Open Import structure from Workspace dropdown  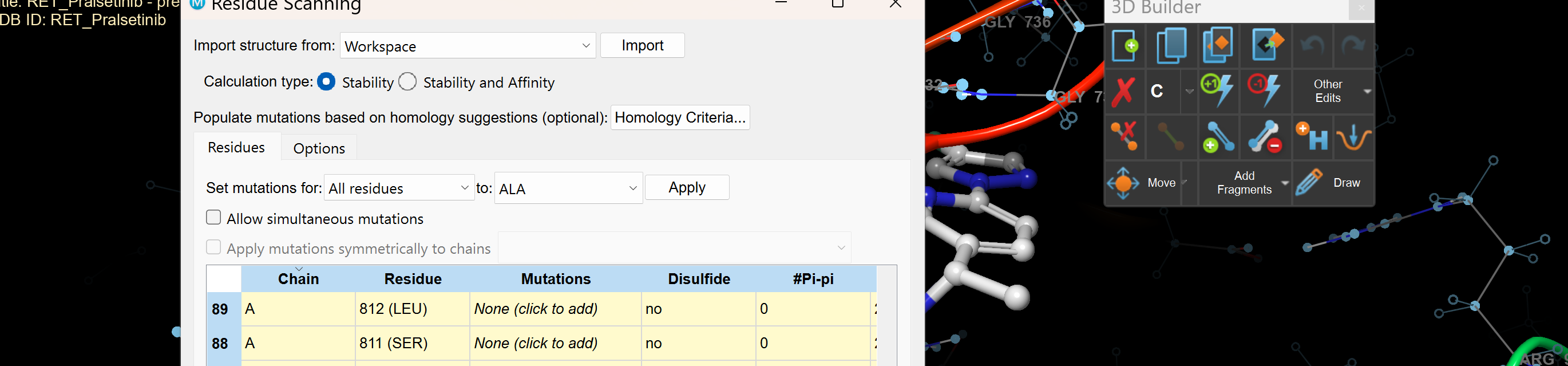(468, 46)
